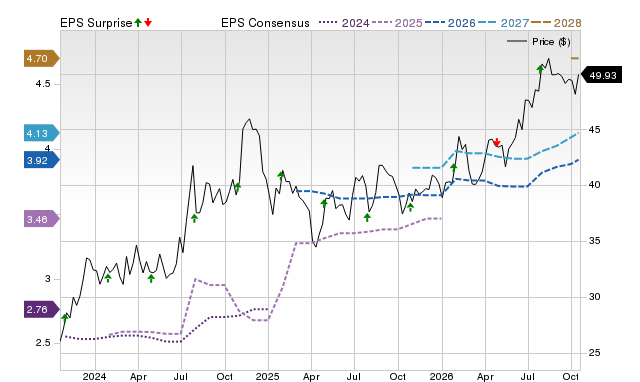This screenshot has height=382, width=640.
Task: Pick the green surprise arrow for November 2024
Action: (238, 188)
